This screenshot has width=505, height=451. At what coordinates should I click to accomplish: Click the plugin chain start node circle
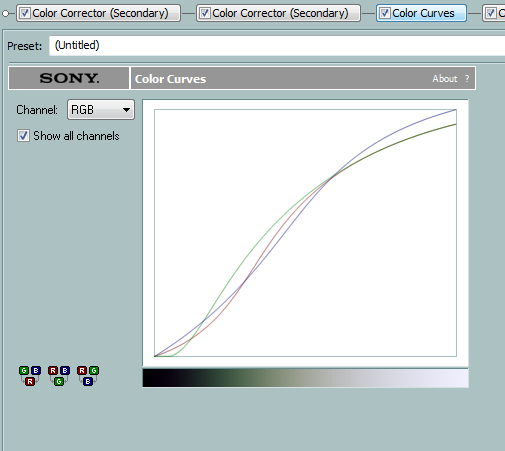tap(6, 14)
